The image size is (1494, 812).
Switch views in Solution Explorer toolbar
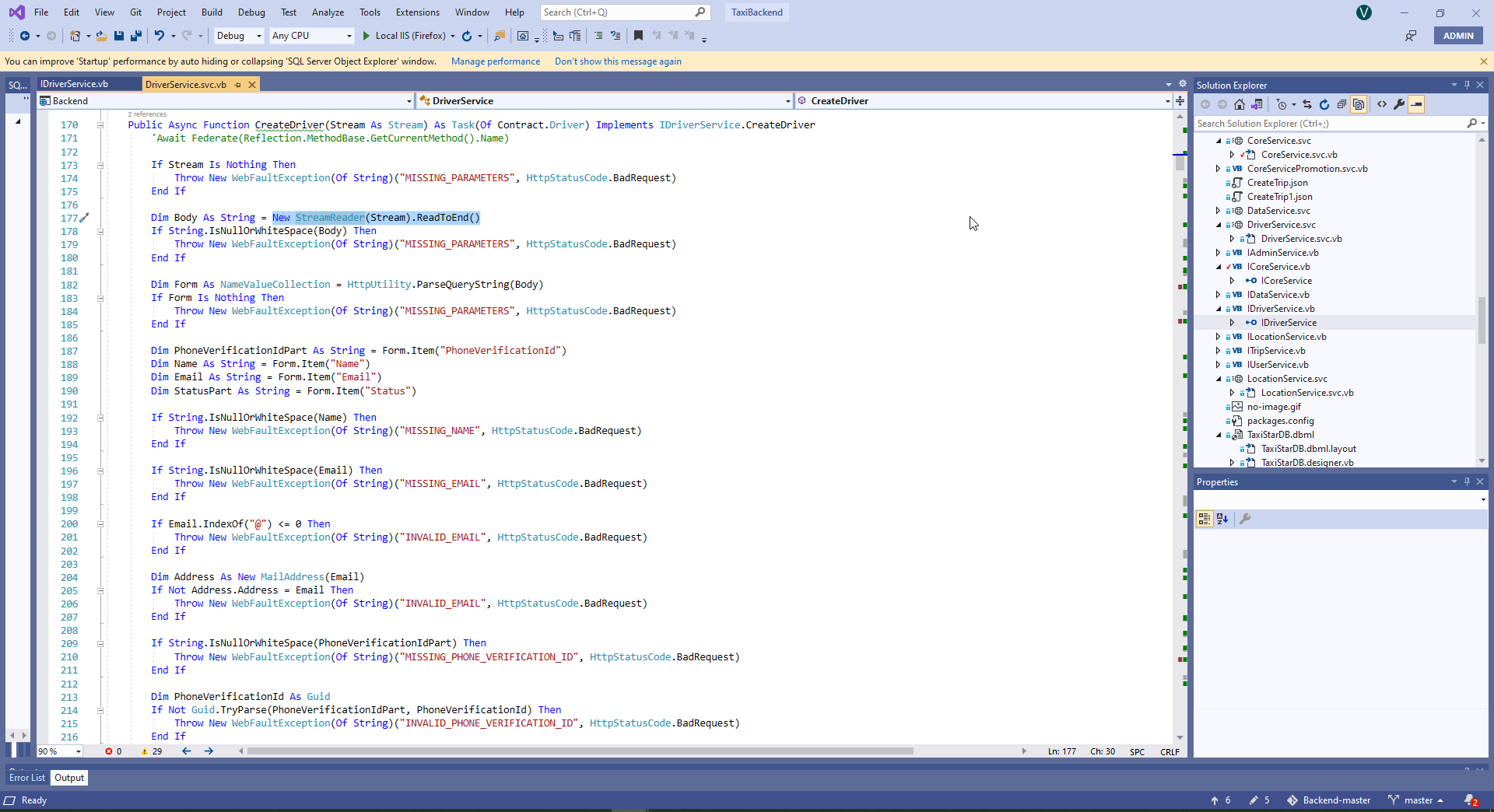[x=1257, y=104]
